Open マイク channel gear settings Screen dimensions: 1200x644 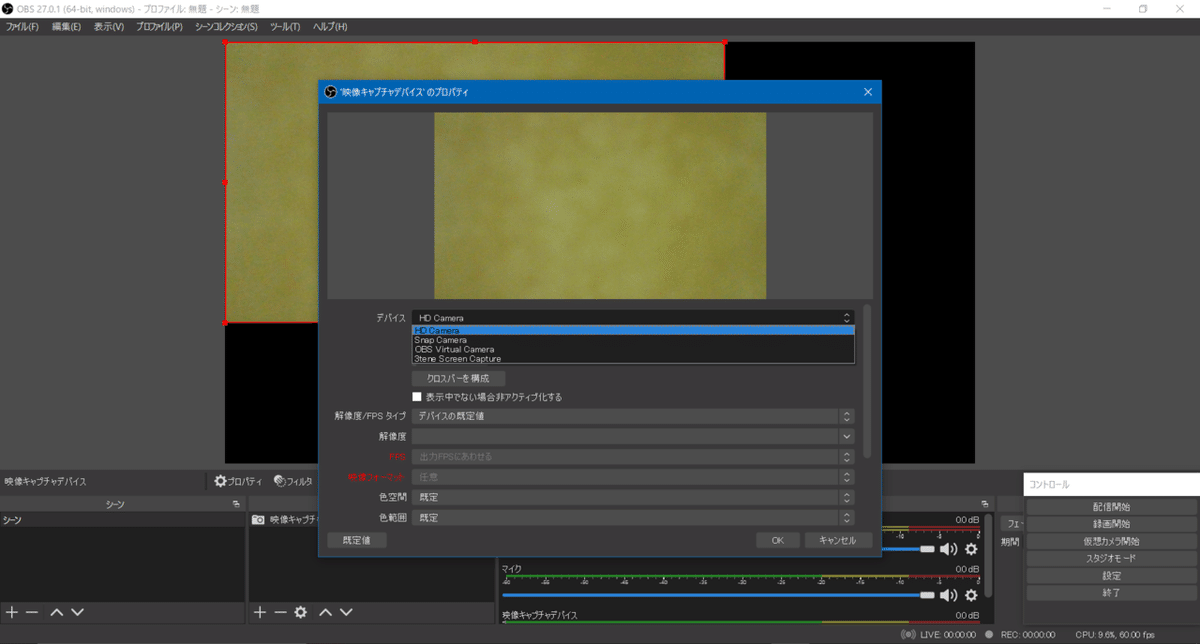(x=971, y=595)
